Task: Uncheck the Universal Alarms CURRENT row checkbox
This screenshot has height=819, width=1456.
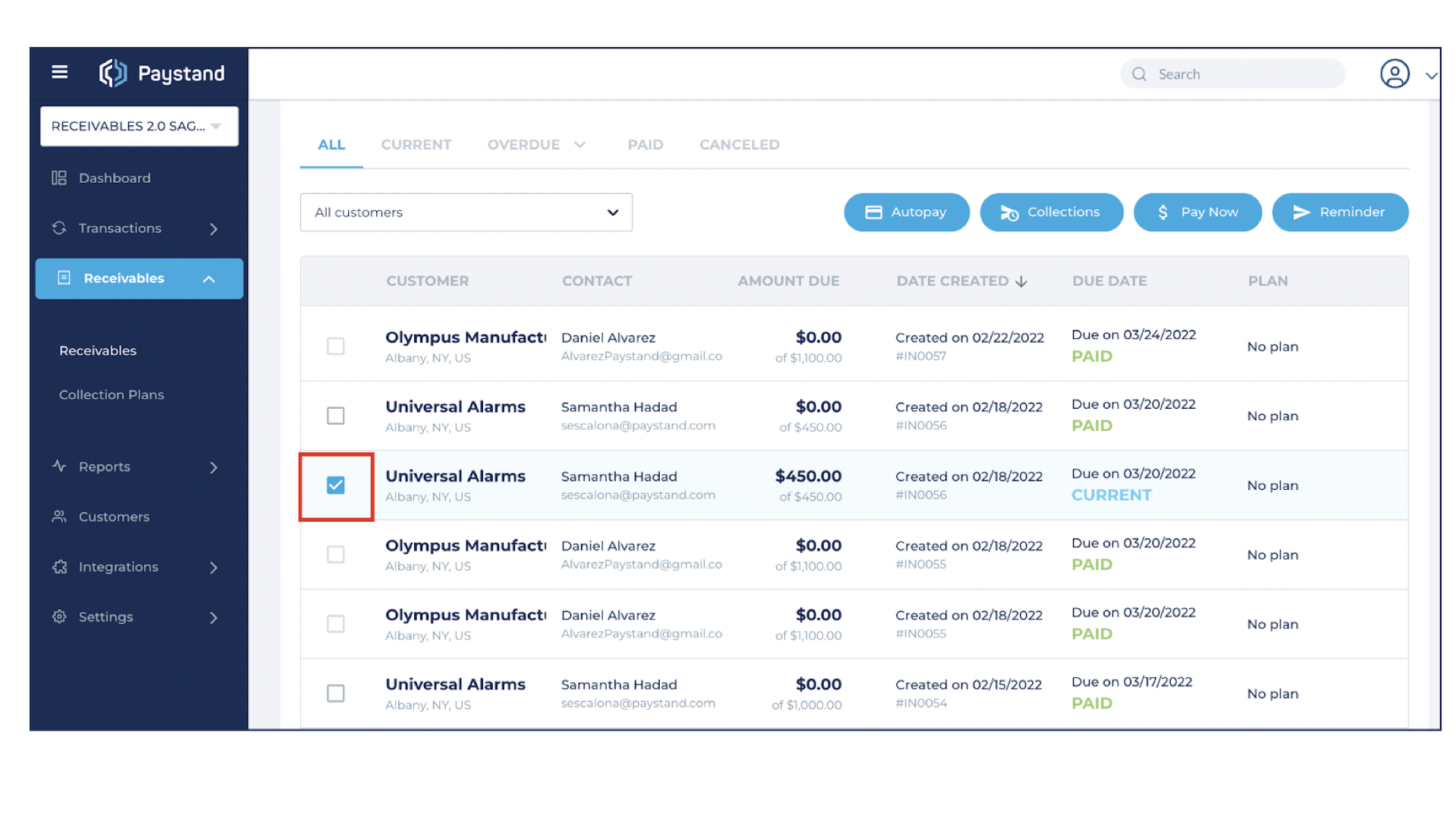Action: 335,485
